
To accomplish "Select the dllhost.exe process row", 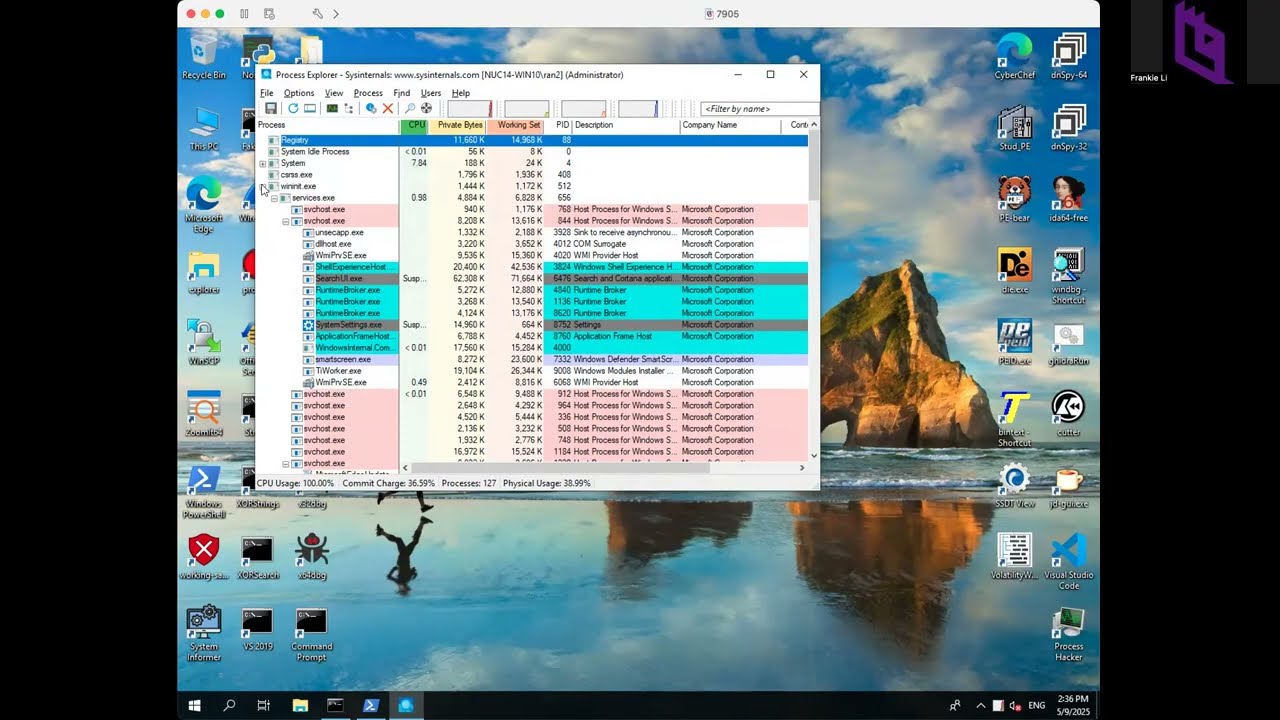I will (x=532, y=244).
